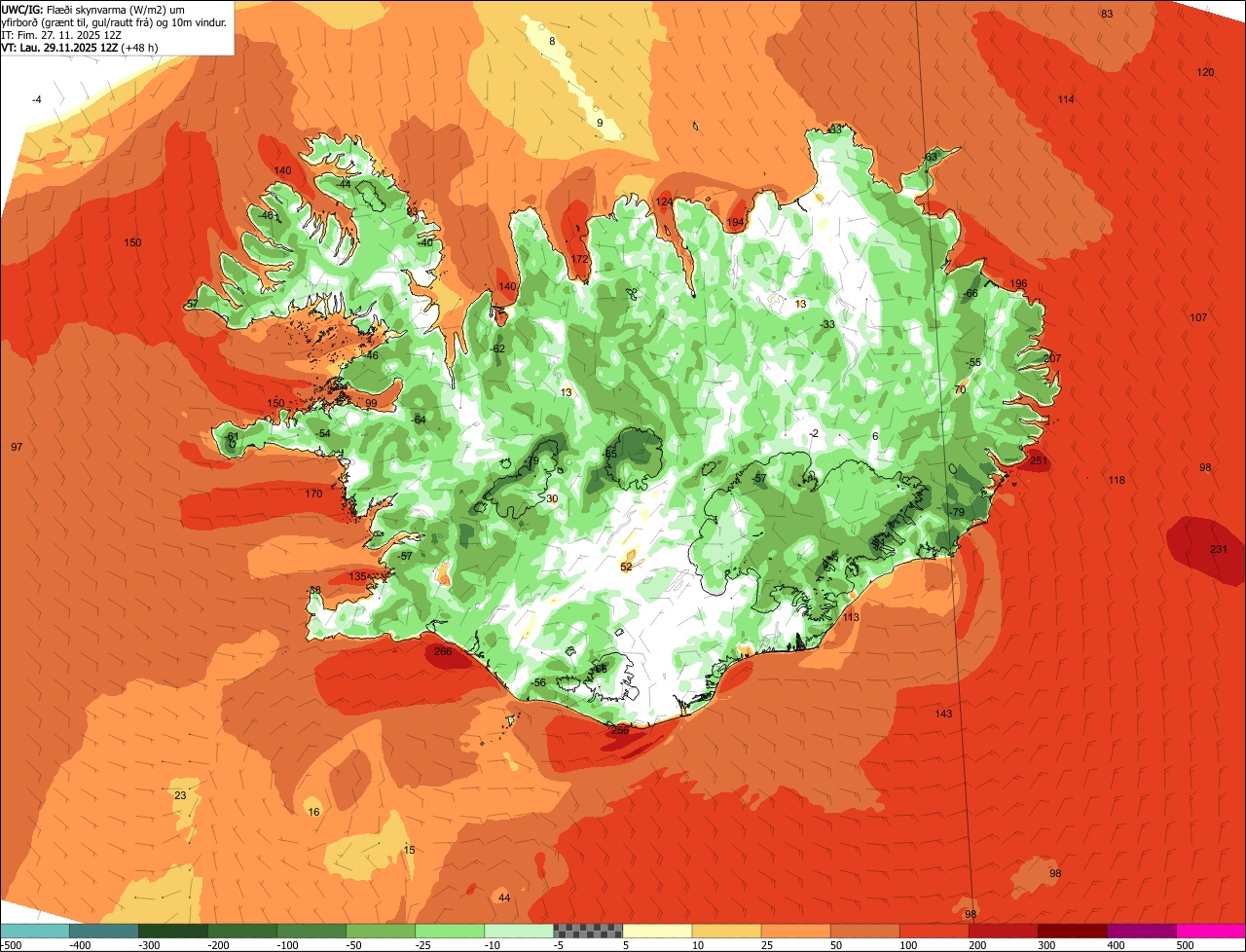Click the flux value 113 off the southeast coast
The height and width of the screenshot is (952, 1246).
(x=851, y=617)
